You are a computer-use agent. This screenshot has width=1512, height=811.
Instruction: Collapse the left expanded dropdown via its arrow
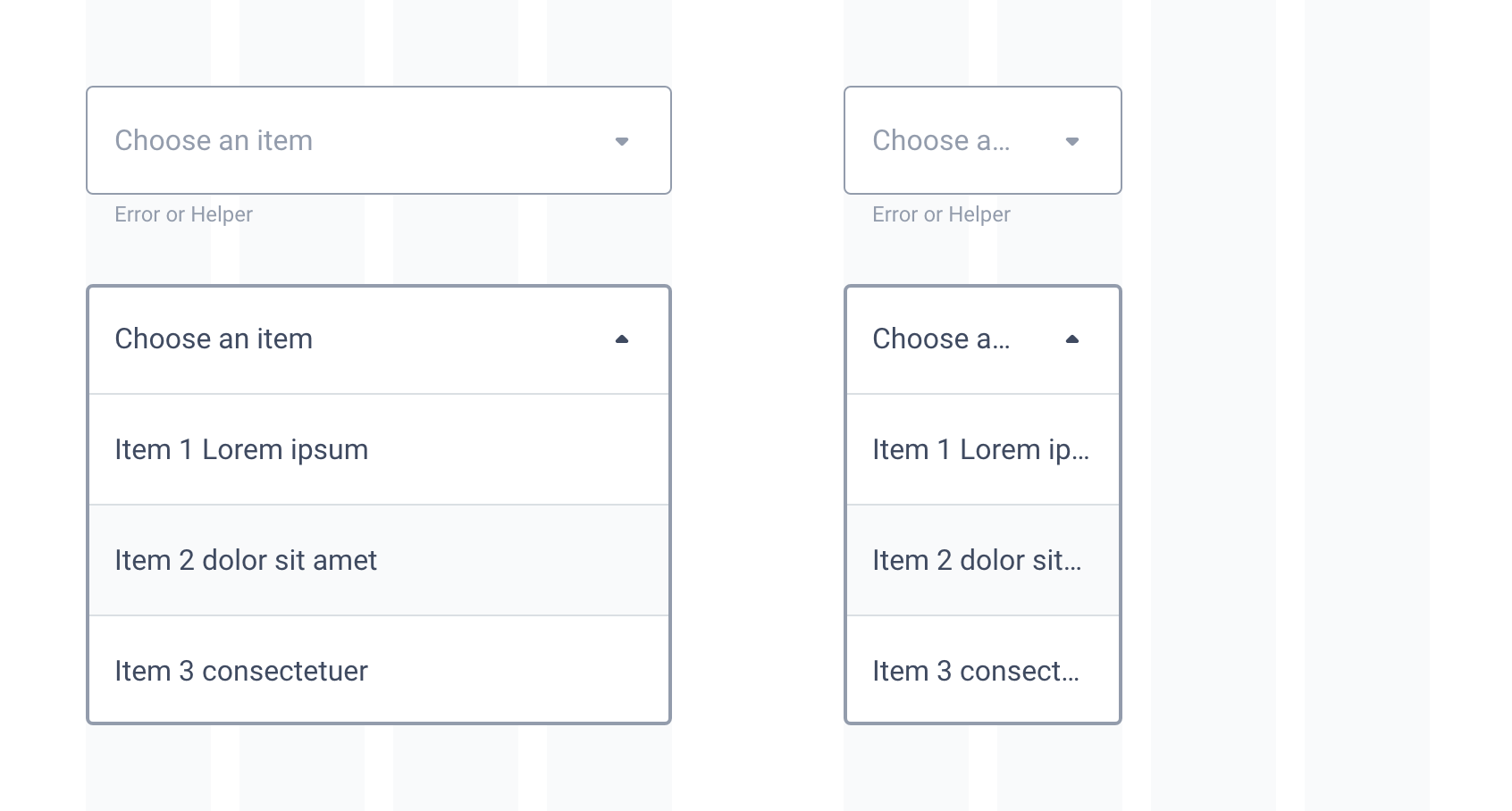623,339
